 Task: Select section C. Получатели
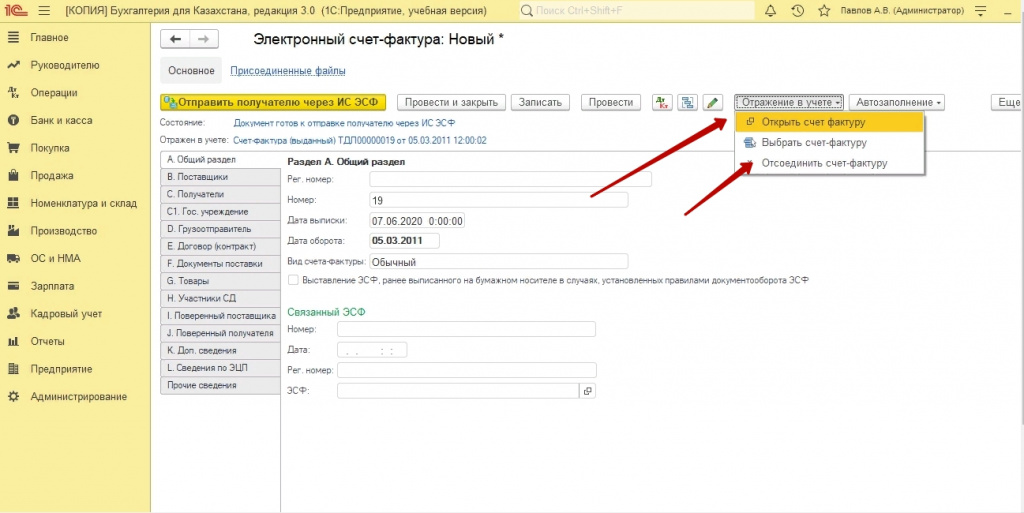click(x=220, y=194)
